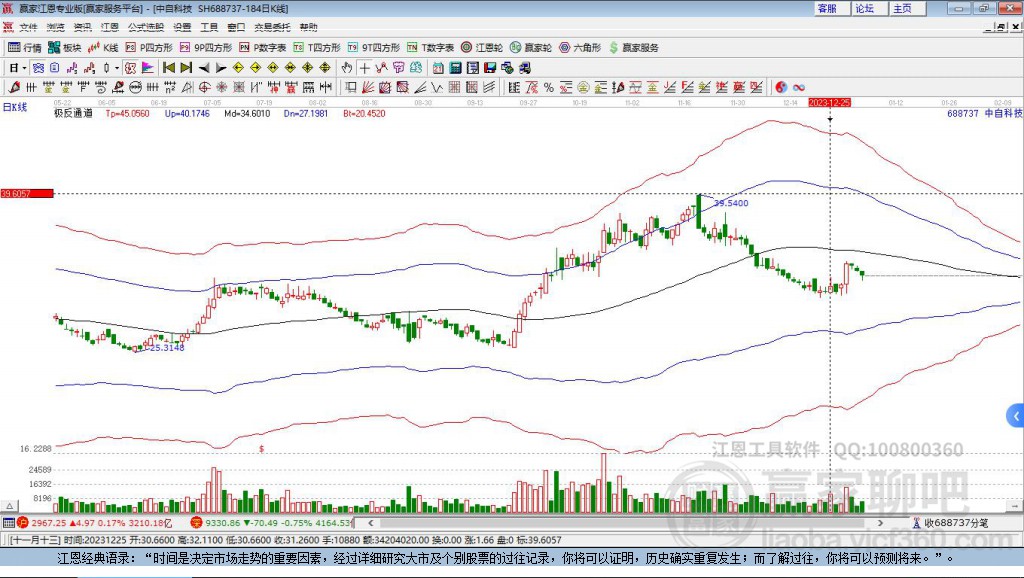
Task: Jump to last bar icon
Action: pos(186,68)
